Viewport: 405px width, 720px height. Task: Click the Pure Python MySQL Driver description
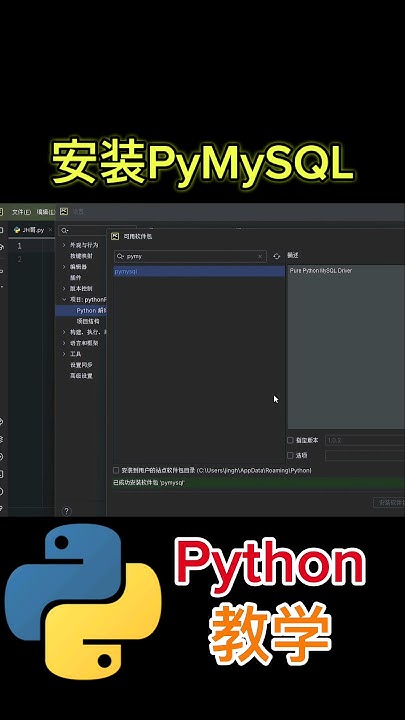coord(321,271)
